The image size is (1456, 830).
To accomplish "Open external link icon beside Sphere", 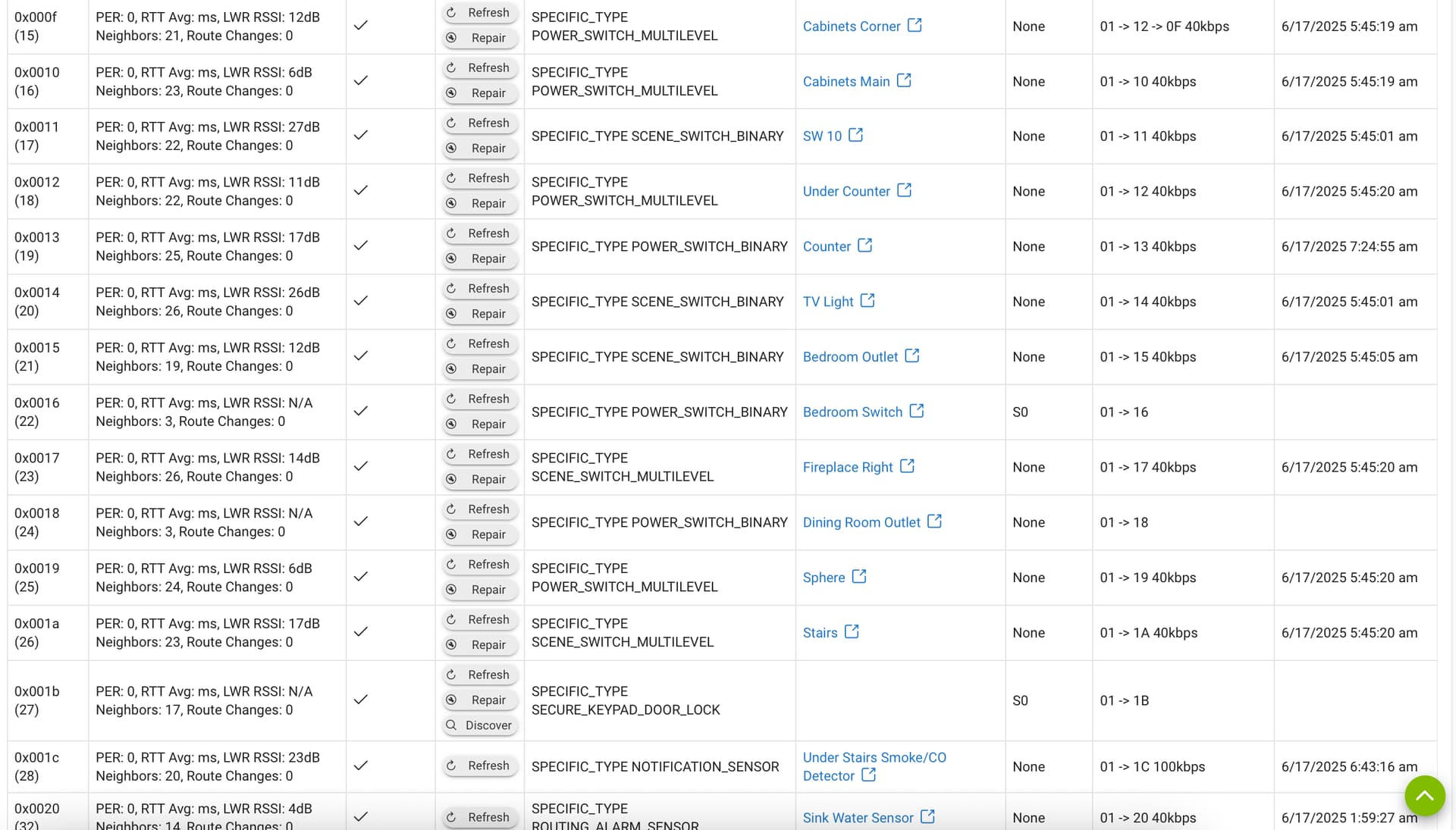I will pos(859,577).
